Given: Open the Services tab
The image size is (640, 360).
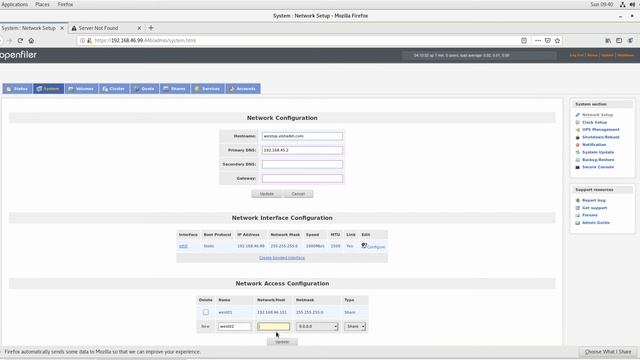Looking at the screenshot, I should coord(207,89).
